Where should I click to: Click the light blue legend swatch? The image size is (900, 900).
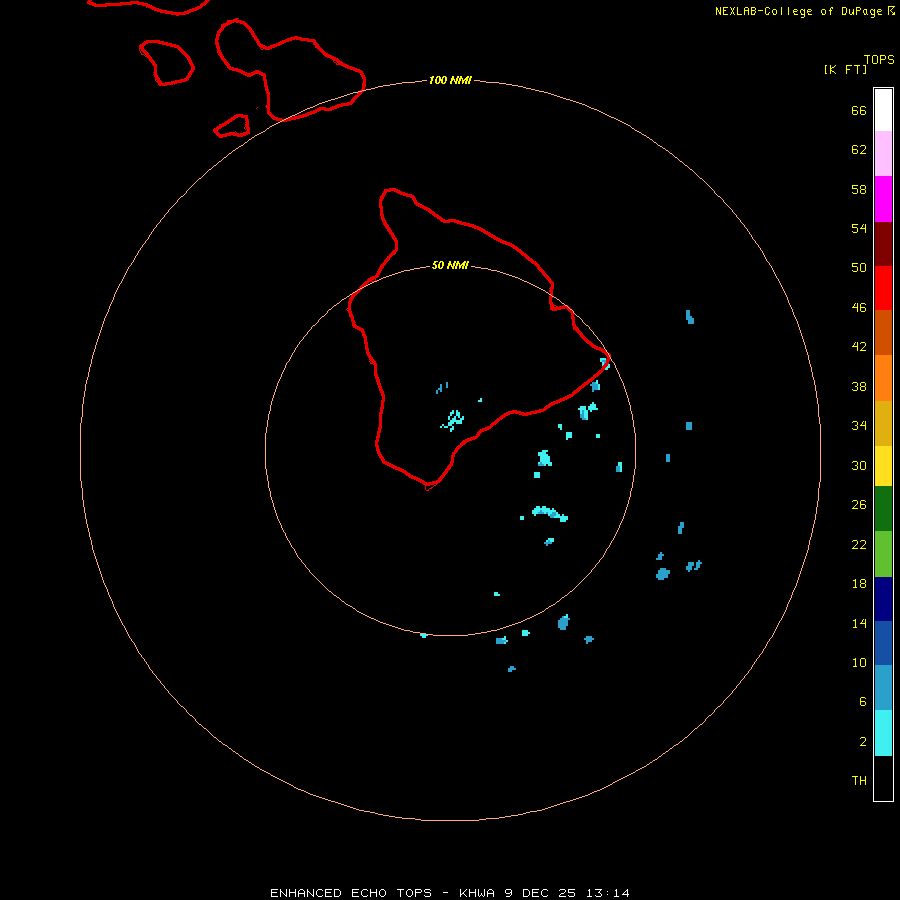(883, 688)
